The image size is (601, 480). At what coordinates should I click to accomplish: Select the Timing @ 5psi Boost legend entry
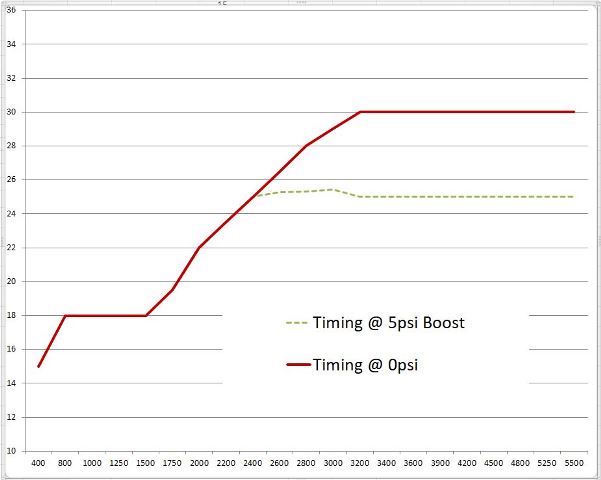coord(375,323)
